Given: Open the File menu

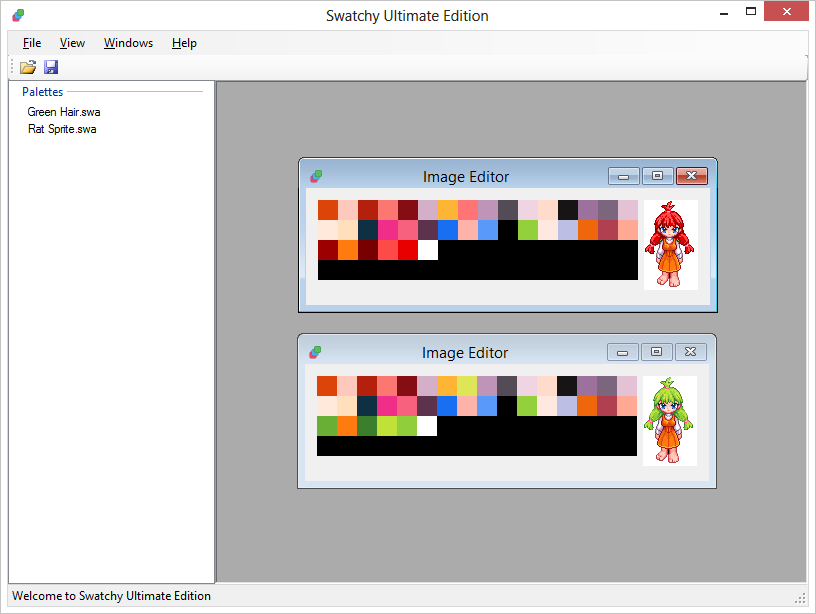Looking at the screenshot, I should pos(32,43).
